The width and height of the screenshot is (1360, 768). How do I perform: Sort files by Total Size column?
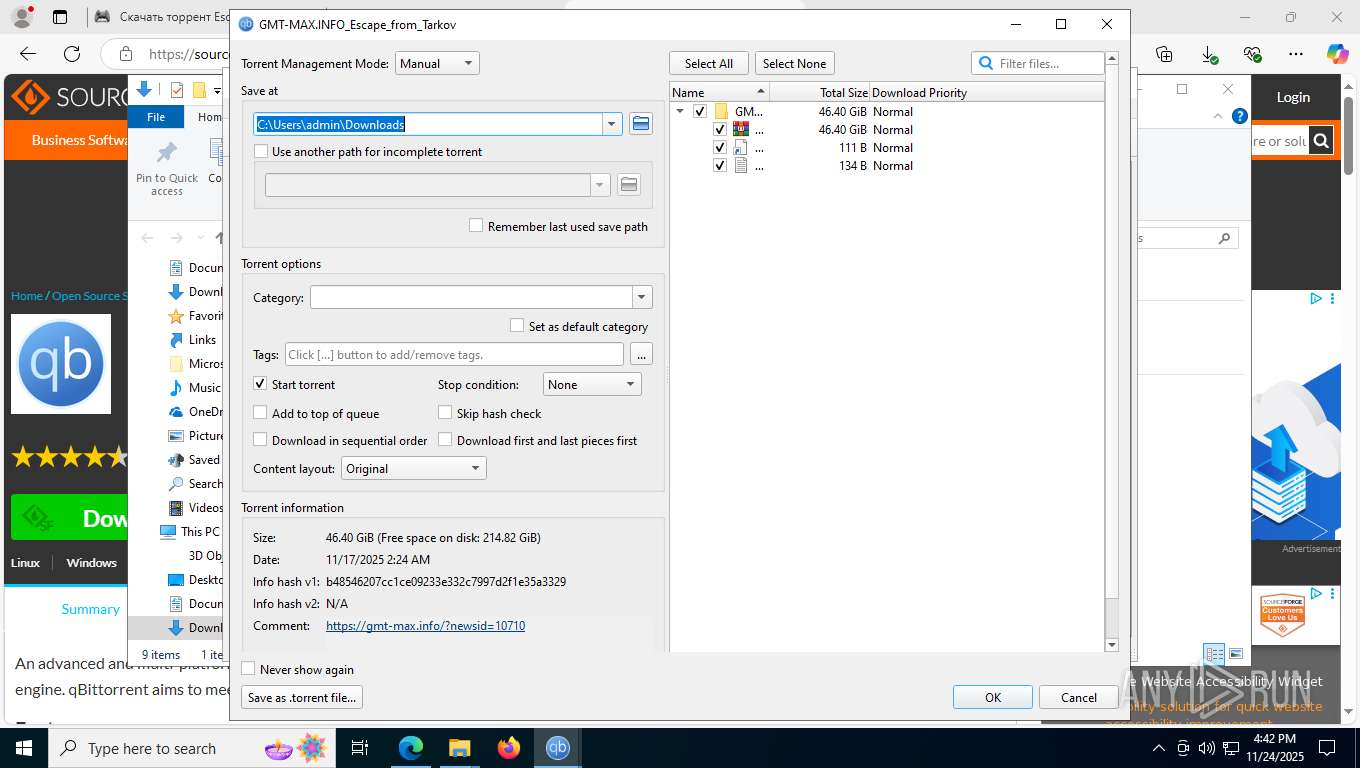click(820, 92)
